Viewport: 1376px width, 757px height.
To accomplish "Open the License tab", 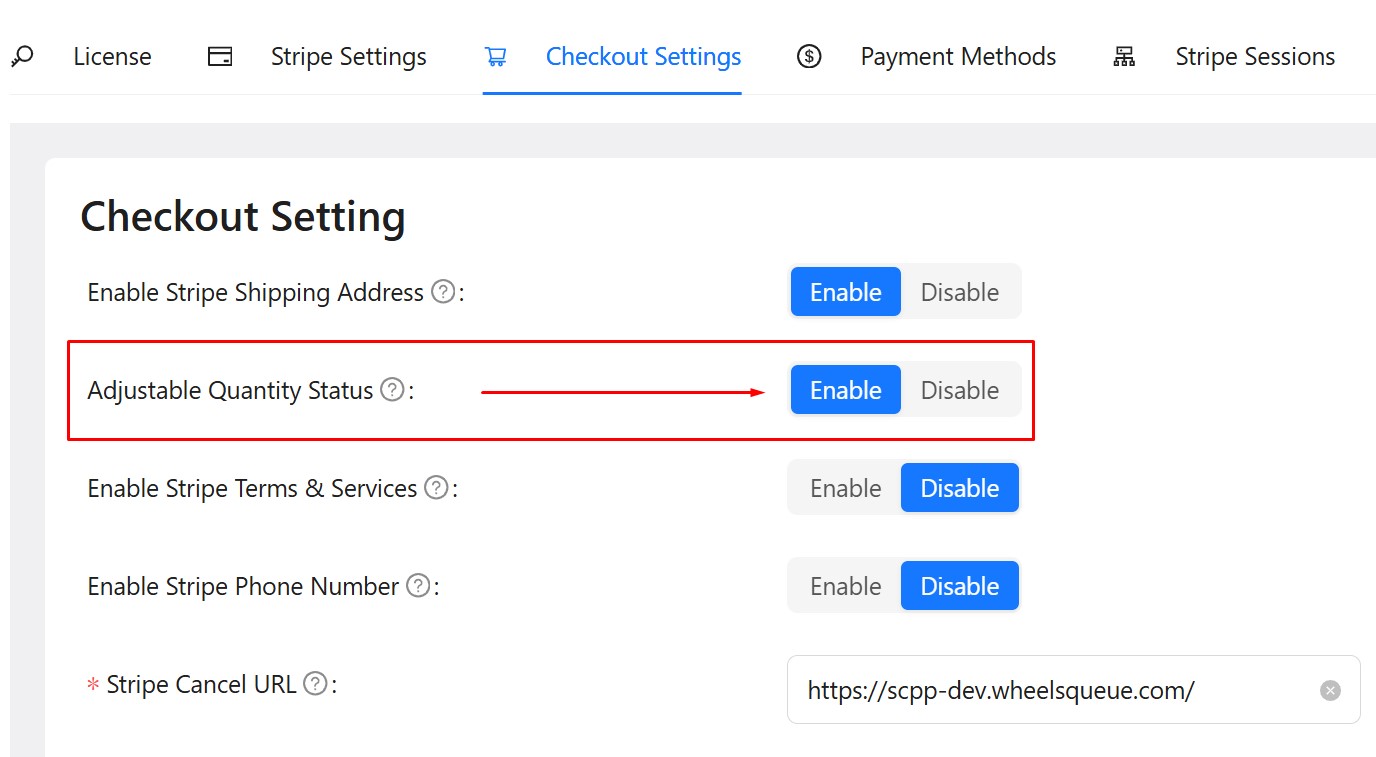I will pyautogui.click(x=112, y=57).
